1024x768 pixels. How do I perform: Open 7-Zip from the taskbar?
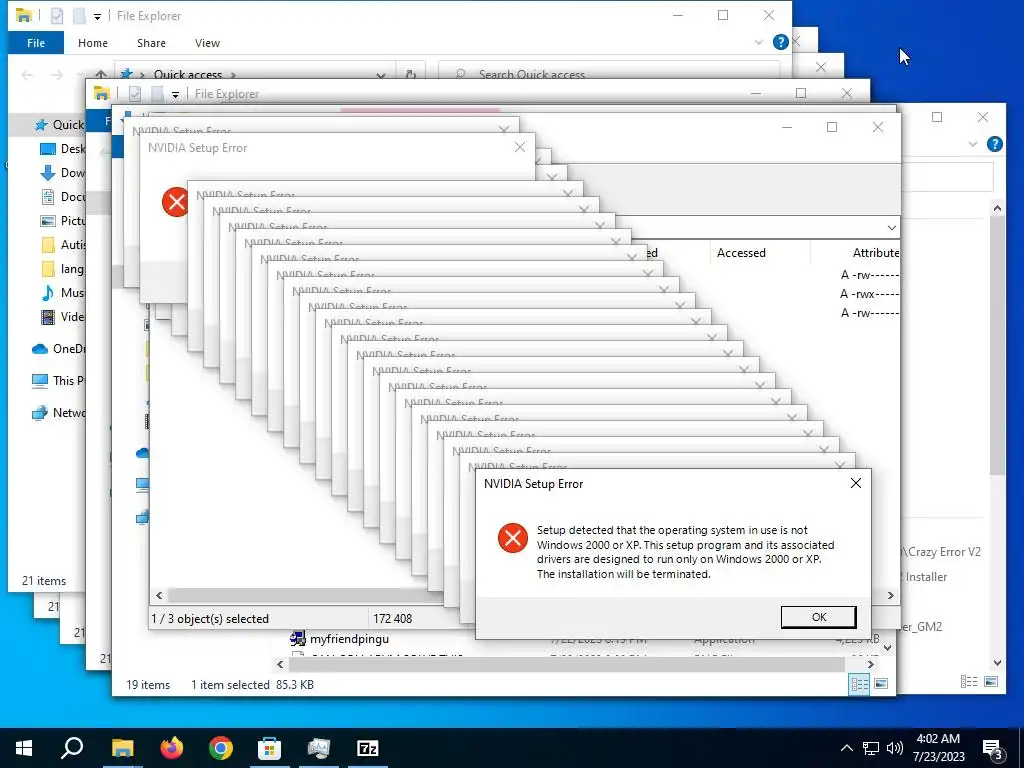click(x=368, y=748)
